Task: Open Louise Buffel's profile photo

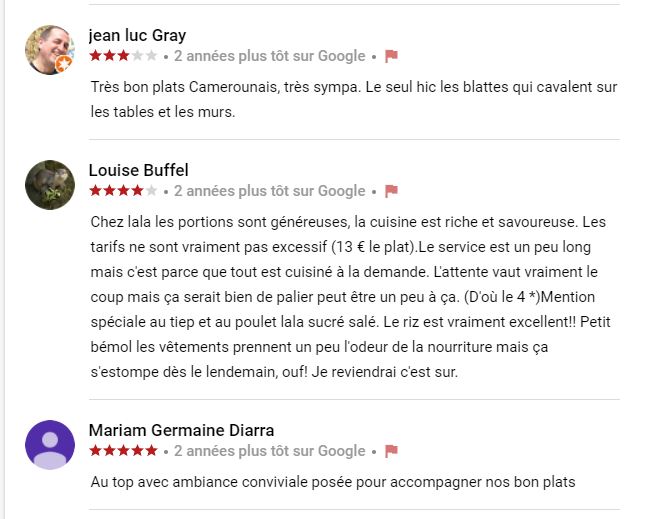Action: point(50,185)
